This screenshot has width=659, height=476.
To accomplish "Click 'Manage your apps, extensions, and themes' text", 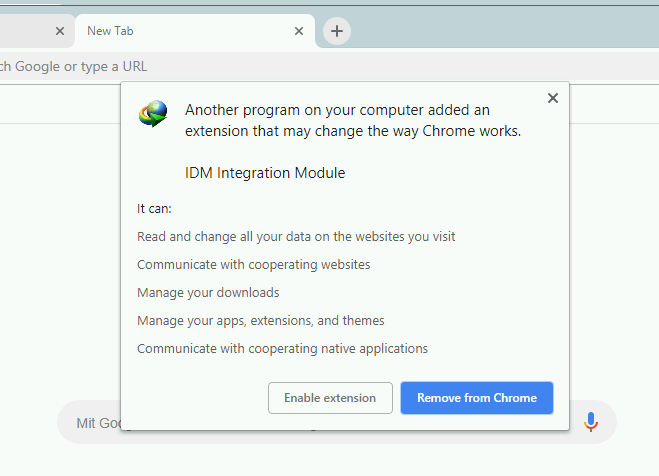I will pos(261,321).
